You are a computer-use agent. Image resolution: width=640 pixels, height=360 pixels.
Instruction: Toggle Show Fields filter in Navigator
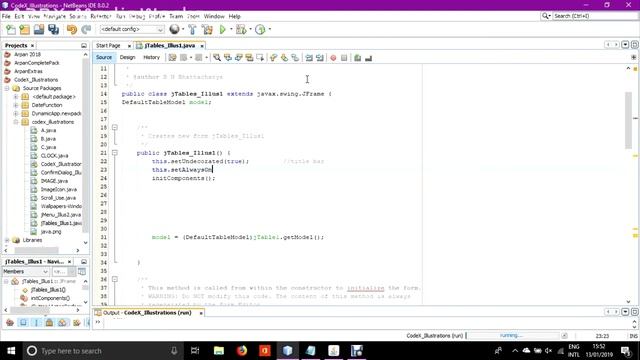(x=23, y=323)
